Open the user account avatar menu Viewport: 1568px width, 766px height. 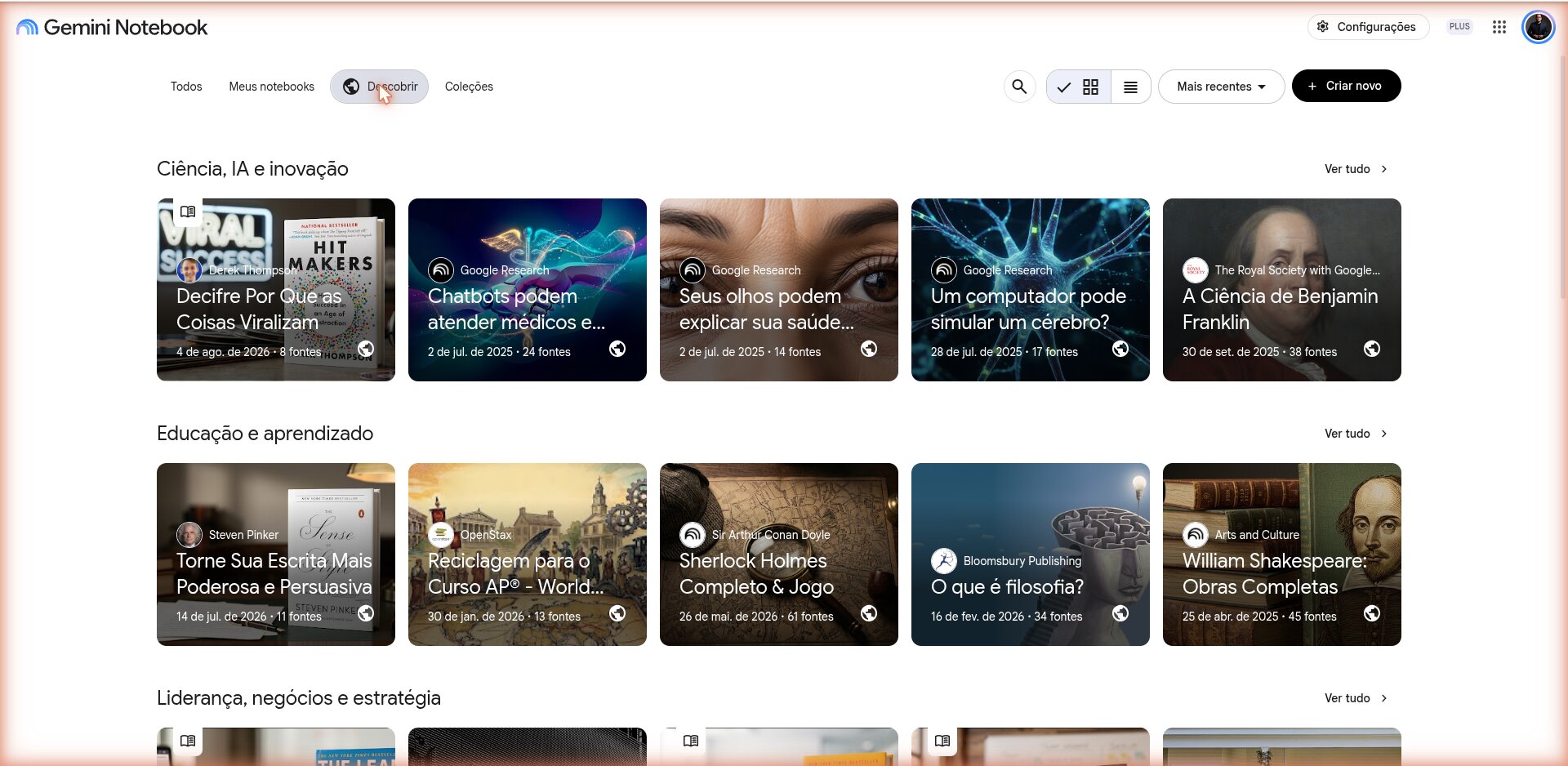[1539, 27]
